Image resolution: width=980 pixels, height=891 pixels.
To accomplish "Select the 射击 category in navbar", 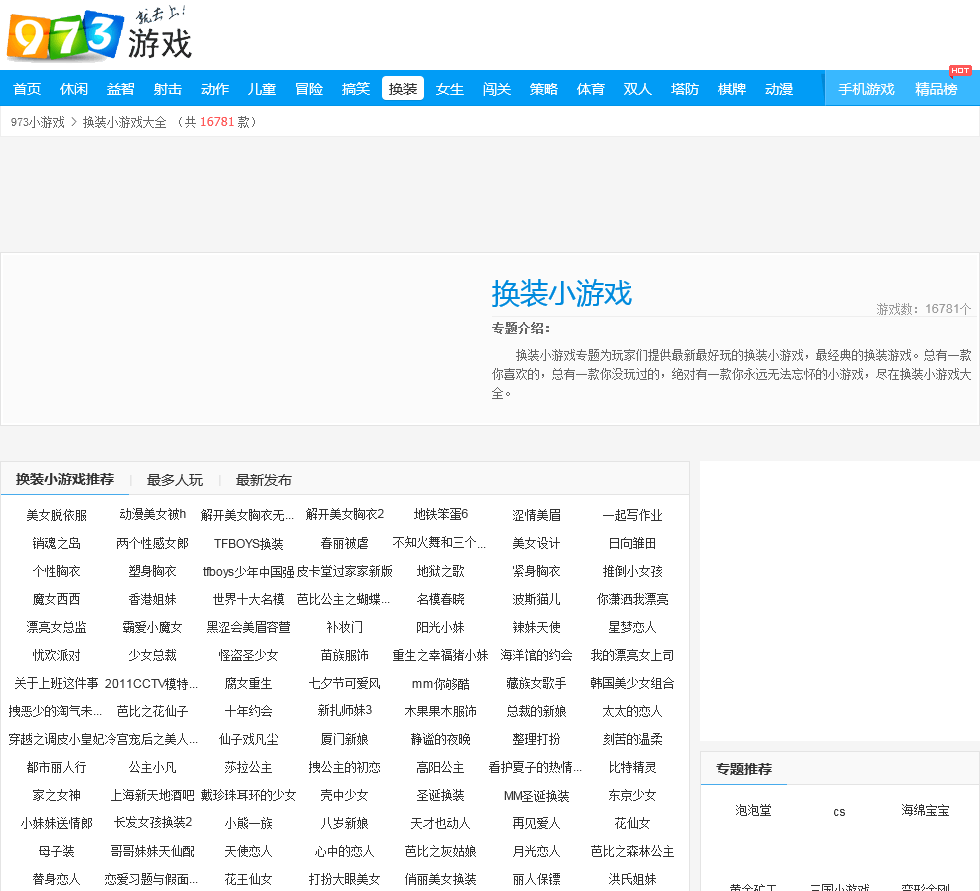I will [x=168, y=89].
